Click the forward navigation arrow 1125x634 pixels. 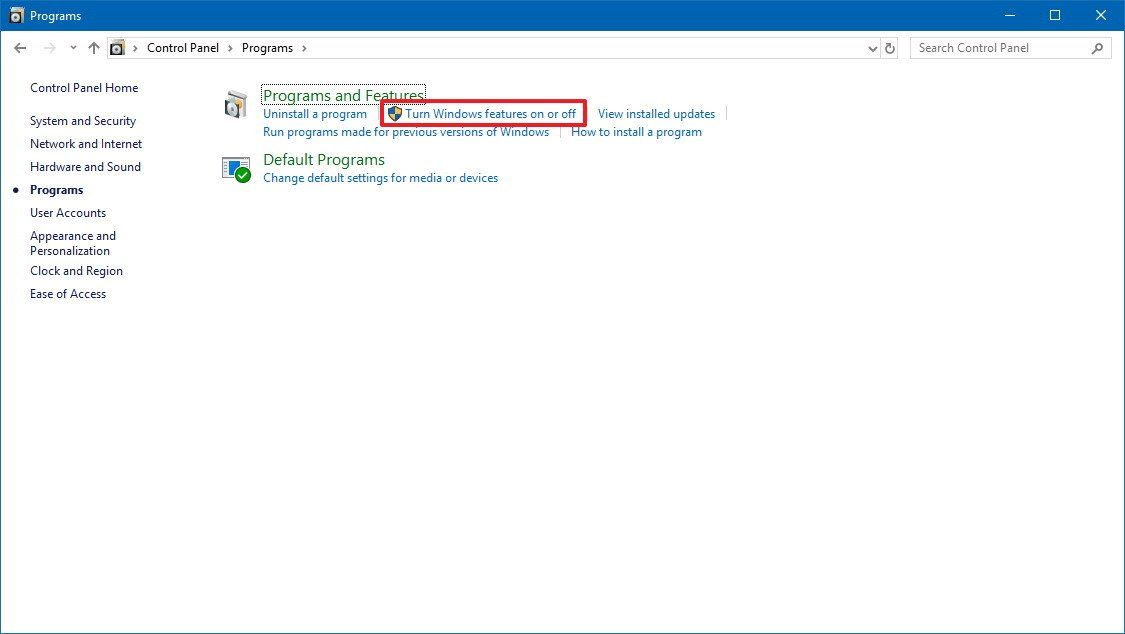click(x=46, y=47)
